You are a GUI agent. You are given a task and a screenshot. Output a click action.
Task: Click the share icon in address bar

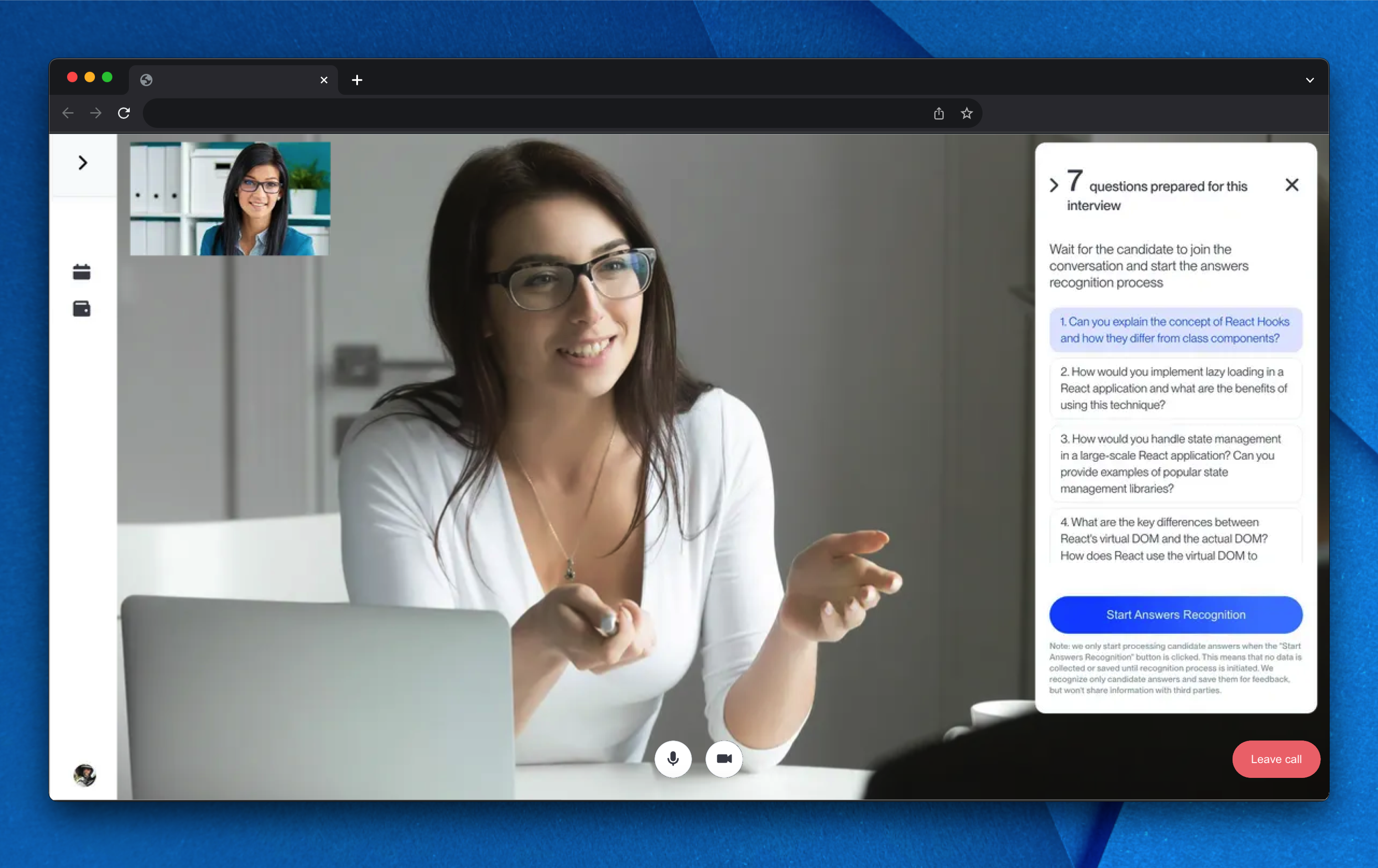pyautogui.click(x=939, y=113)
